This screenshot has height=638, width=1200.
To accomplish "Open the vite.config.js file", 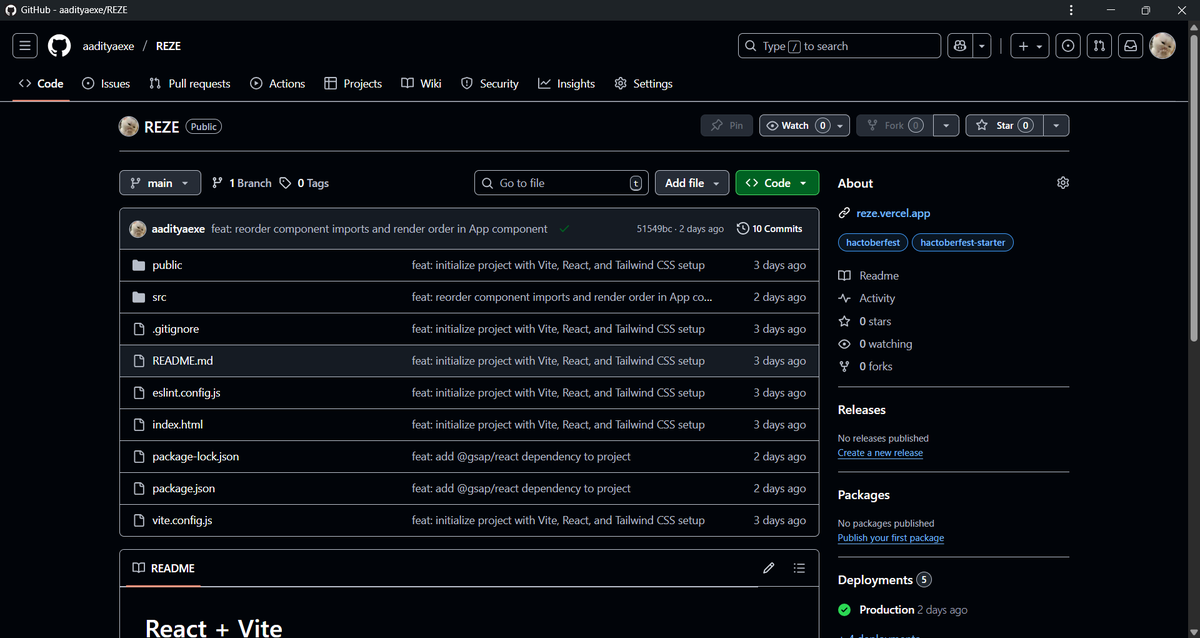I will (x=182, y=521).
